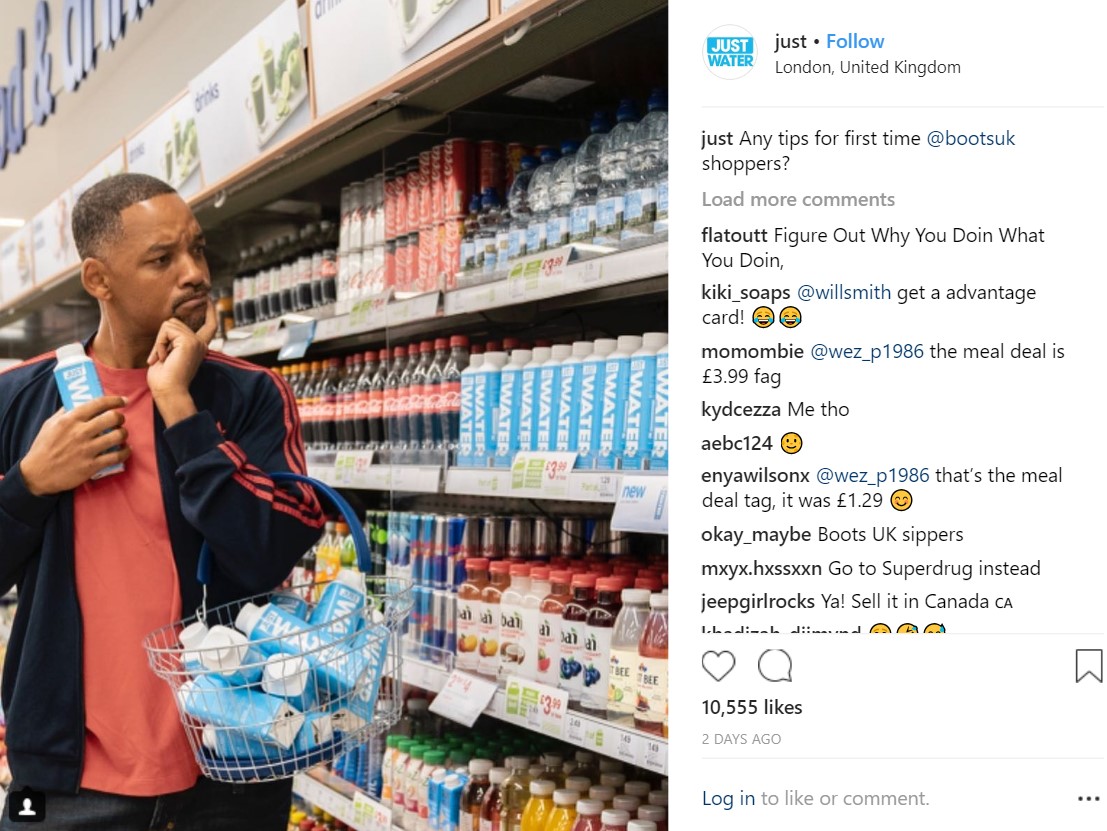This screenshot has height=831, width=1107.
Task: Open enyawilsonx commenter profile
Action: click(x=755, y=476)
